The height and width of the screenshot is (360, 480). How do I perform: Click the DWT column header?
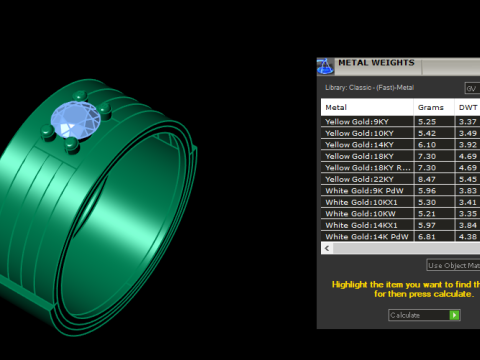pos(467,107)
